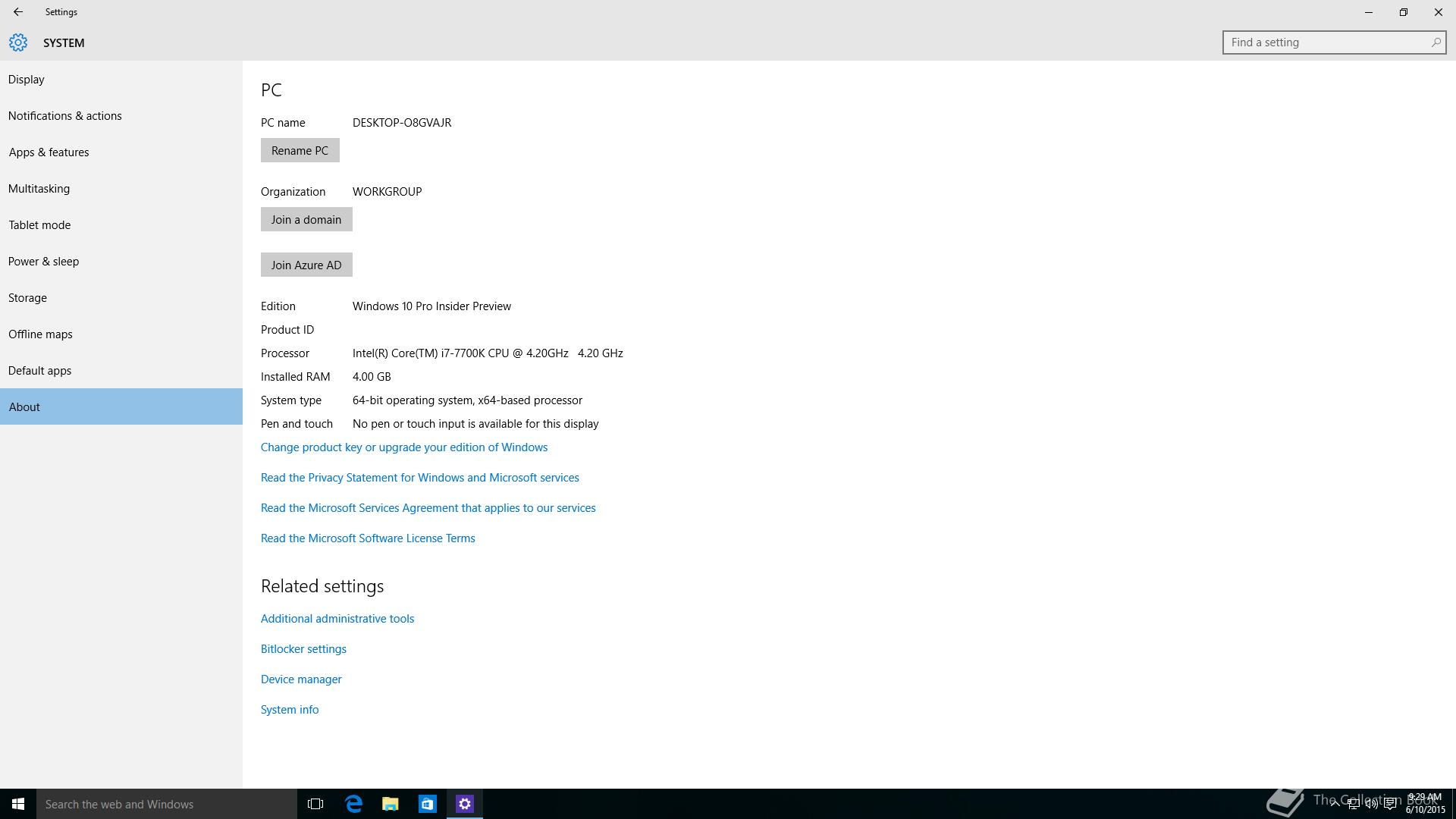Click the Settings taskbar icon

(x=465, y=804)
